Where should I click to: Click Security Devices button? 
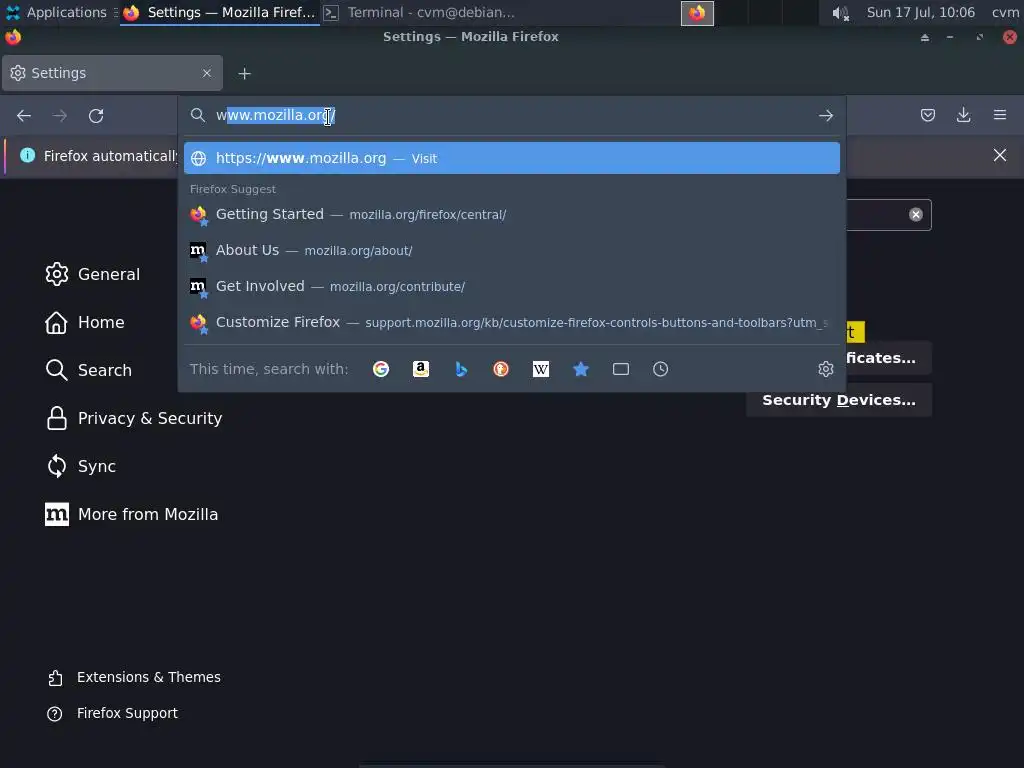(839, 400)
